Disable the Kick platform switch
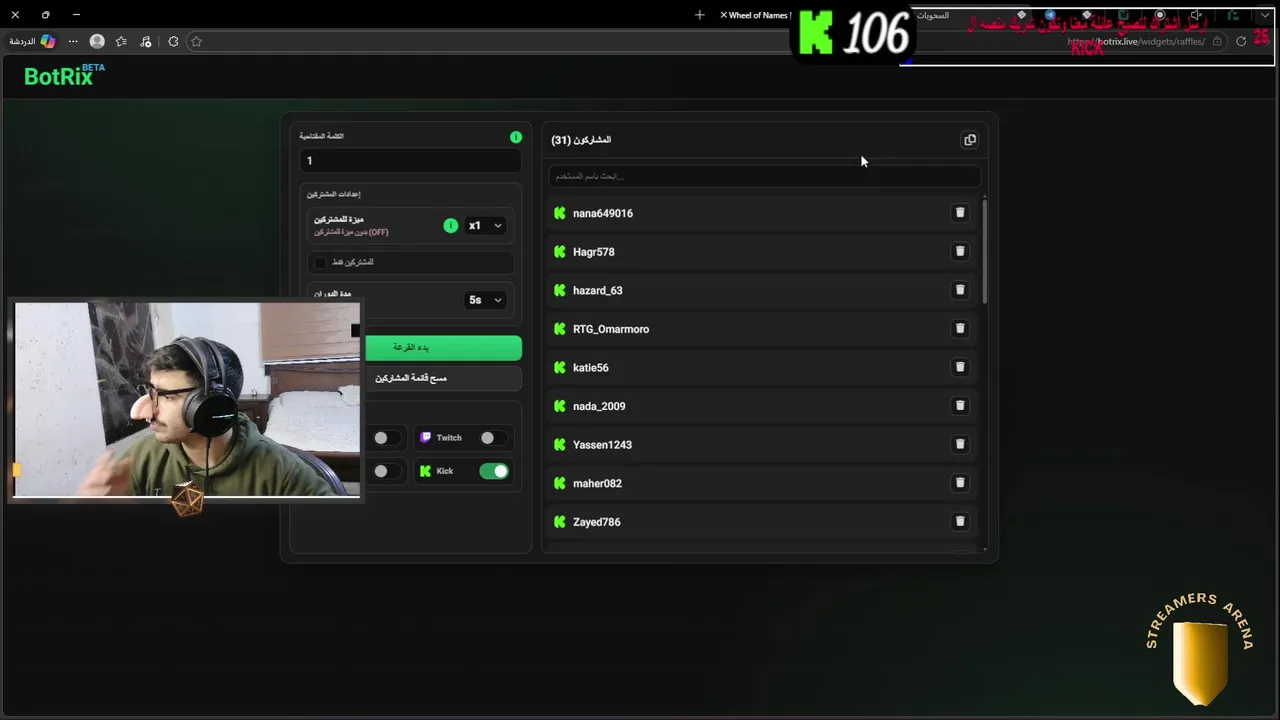The height and width of the screenshot is (720, 1280). pyautogui.click(x=494, y=471)
